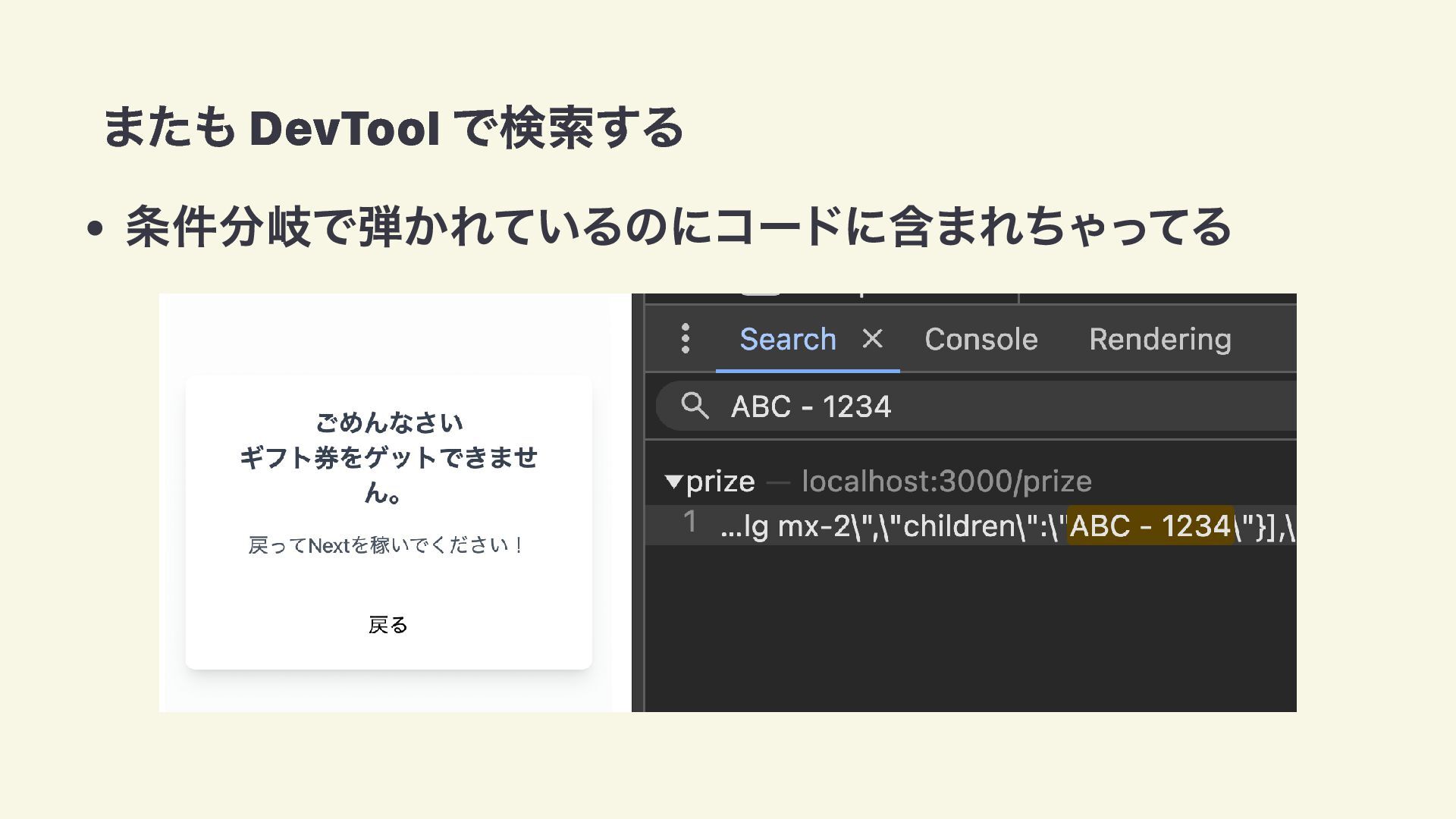Image resolution: width=1456 pixels, height=819 pixels.
Task: Click the prize file name in results
Action: pyautogui.click(x=720, y=482)
